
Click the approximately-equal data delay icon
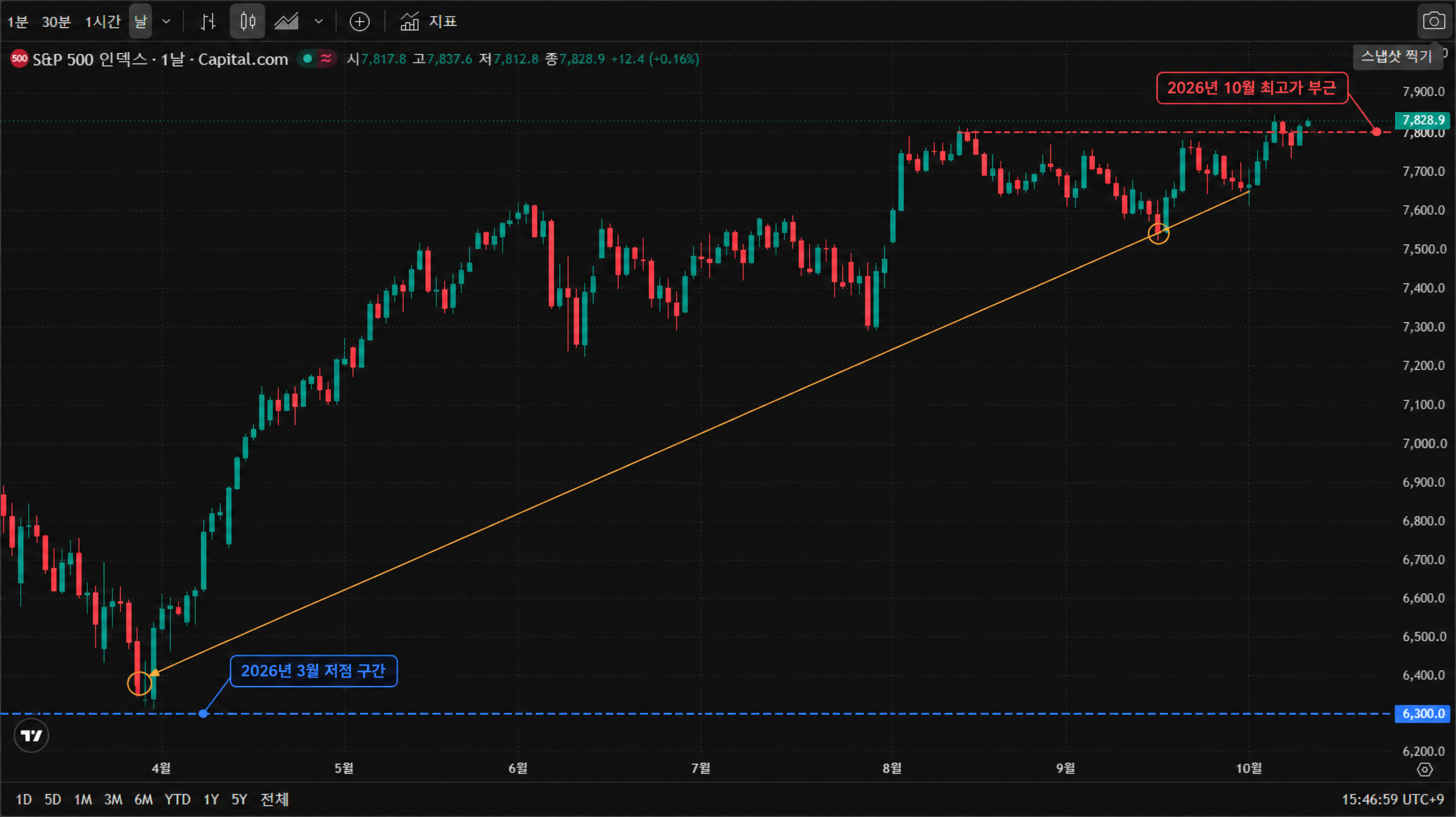point(326,58)
